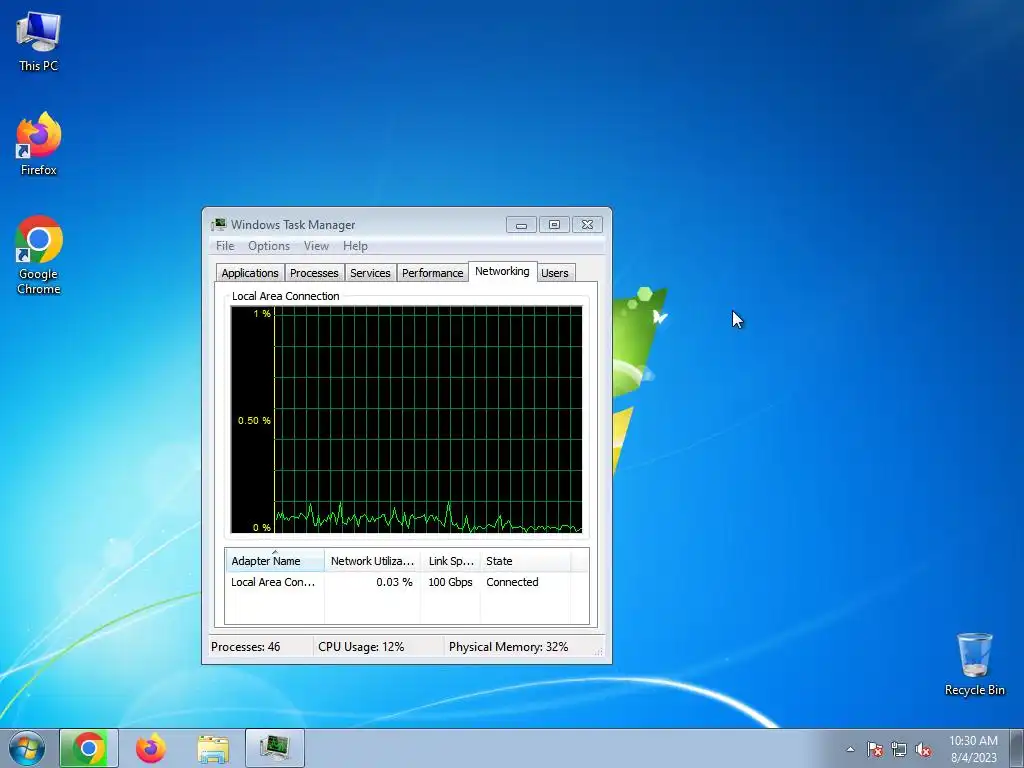This screenshot has height=768, width=1024.
Task: Switch to the Applications tab
Action: (249, 273)
